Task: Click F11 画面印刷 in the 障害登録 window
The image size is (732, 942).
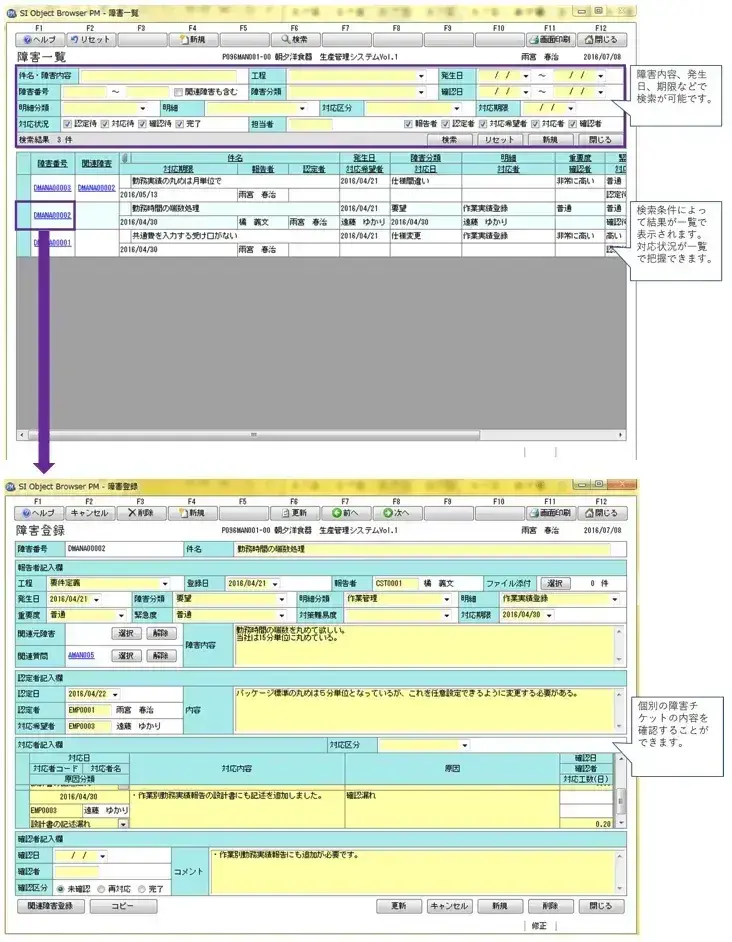Action: click(550, 513)
